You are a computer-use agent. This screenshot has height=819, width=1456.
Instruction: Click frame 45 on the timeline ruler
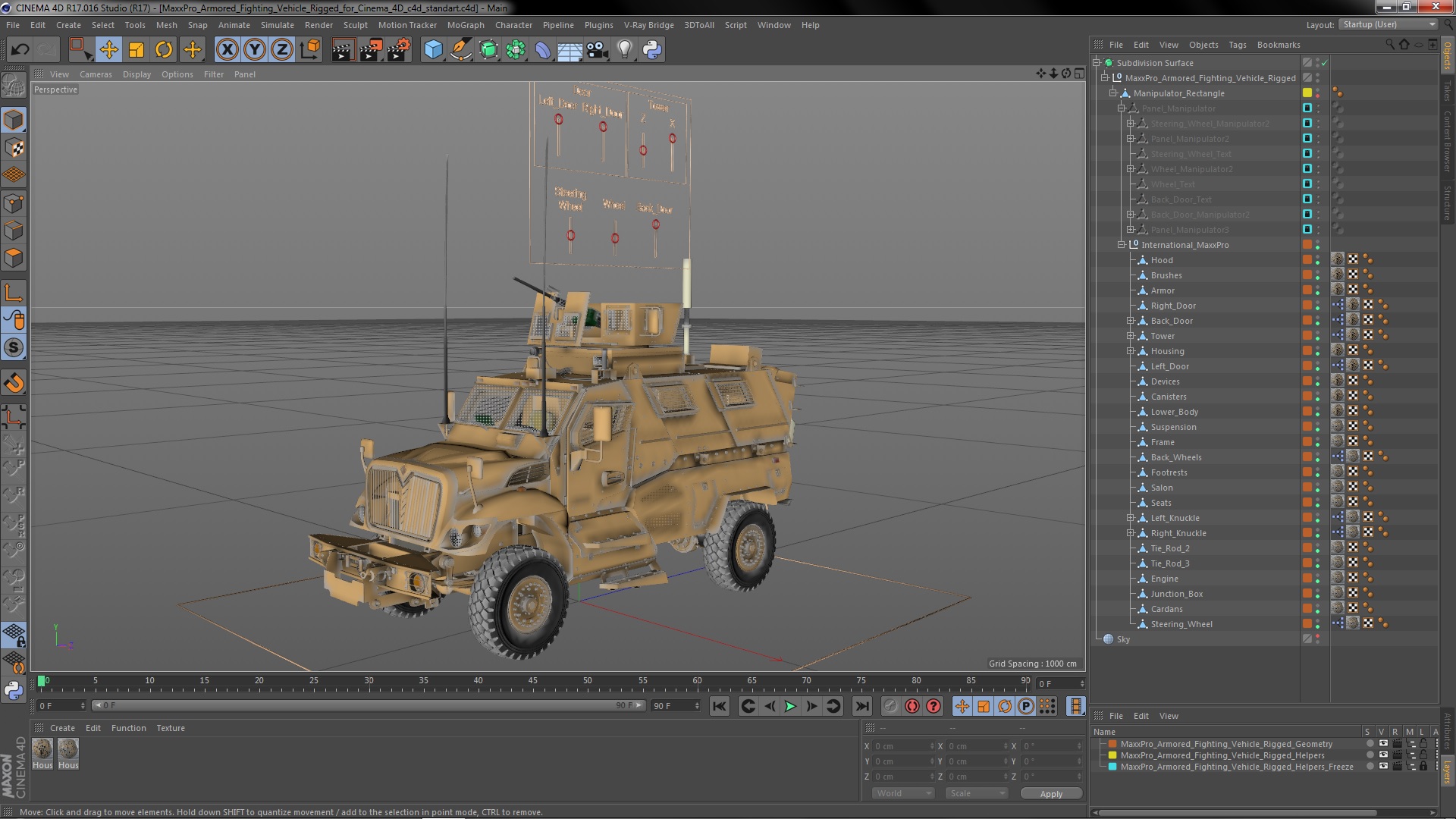coord(532,681)
